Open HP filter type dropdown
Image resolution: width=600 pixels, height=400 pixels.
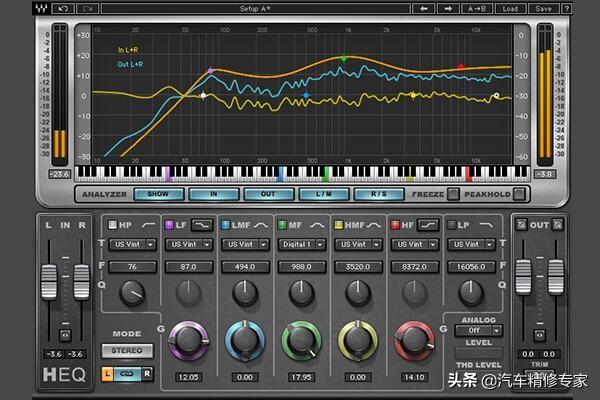click(x=132, y=244)
